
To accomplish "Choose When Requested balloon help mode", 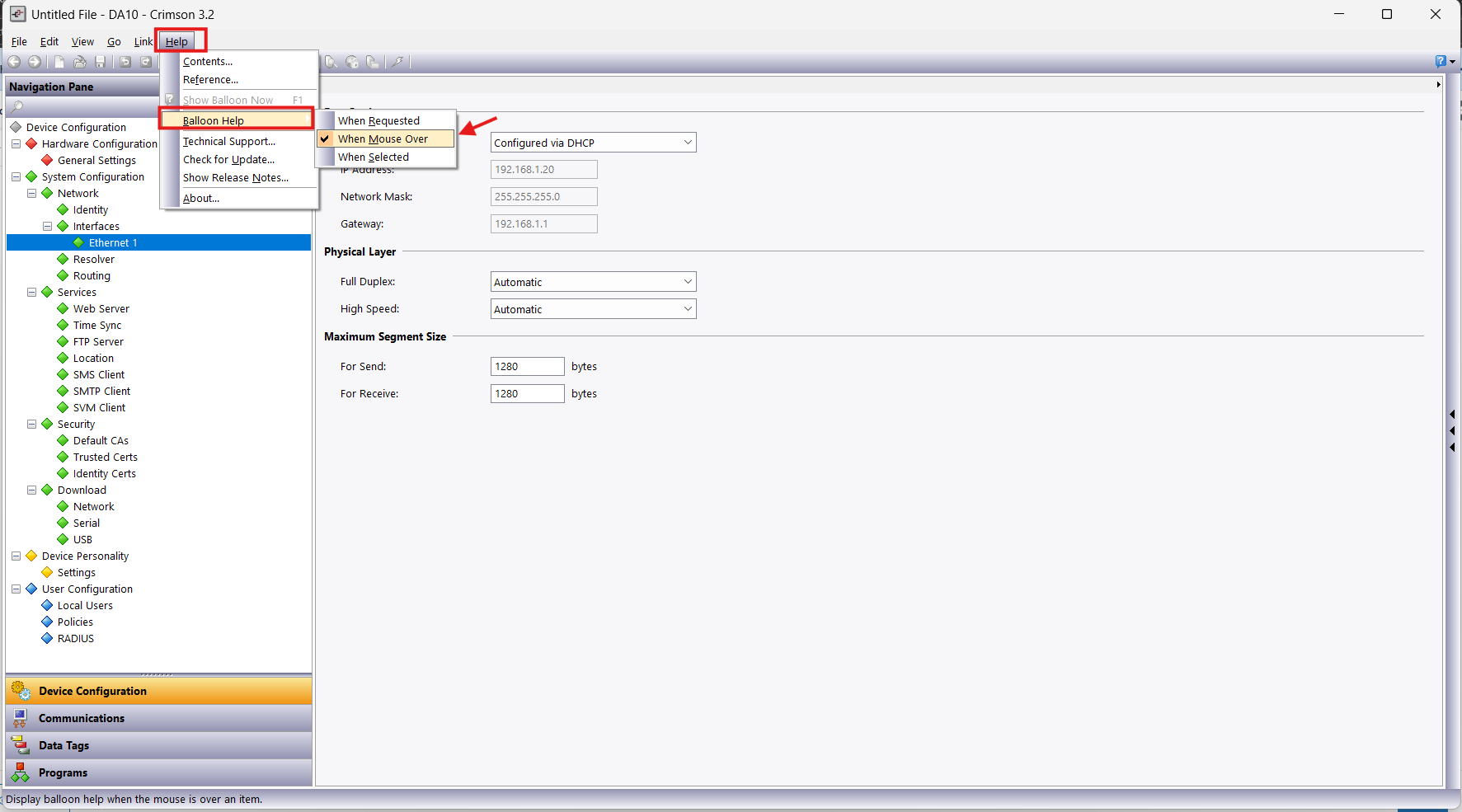I will [x=378, y=121].
